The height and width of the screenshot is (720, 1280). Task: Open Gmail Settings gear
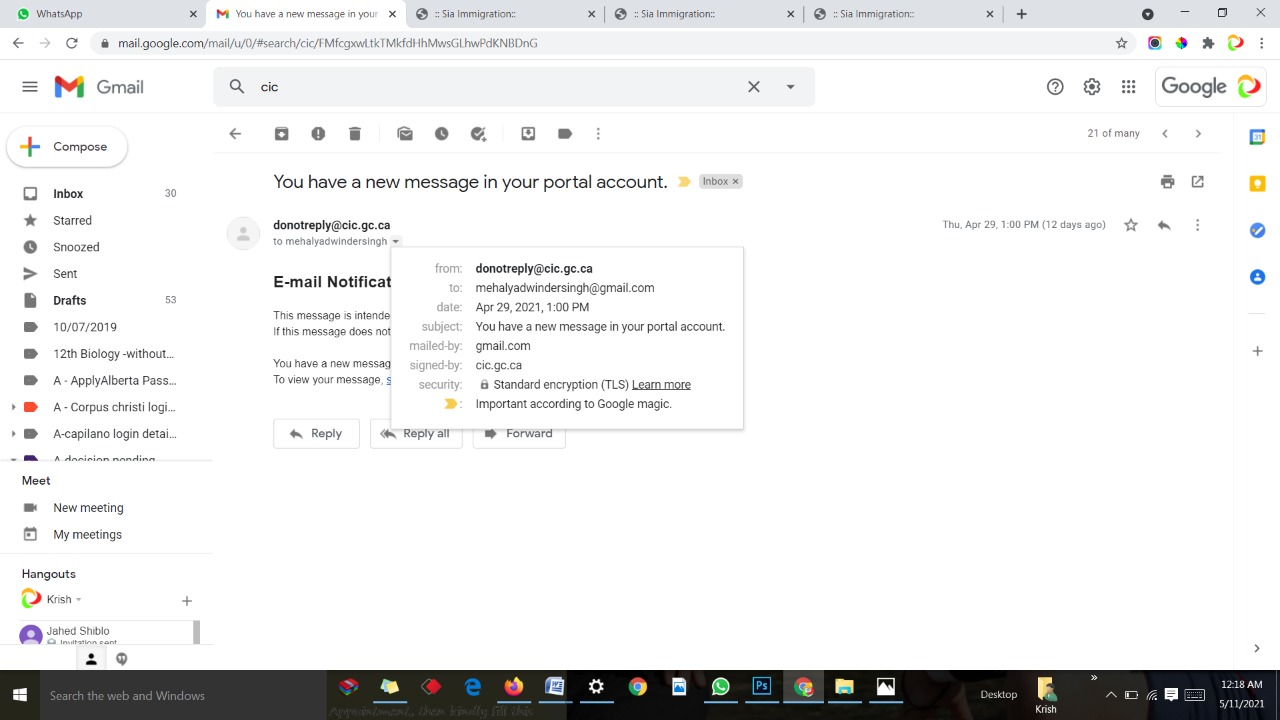tap(1092, 87)
